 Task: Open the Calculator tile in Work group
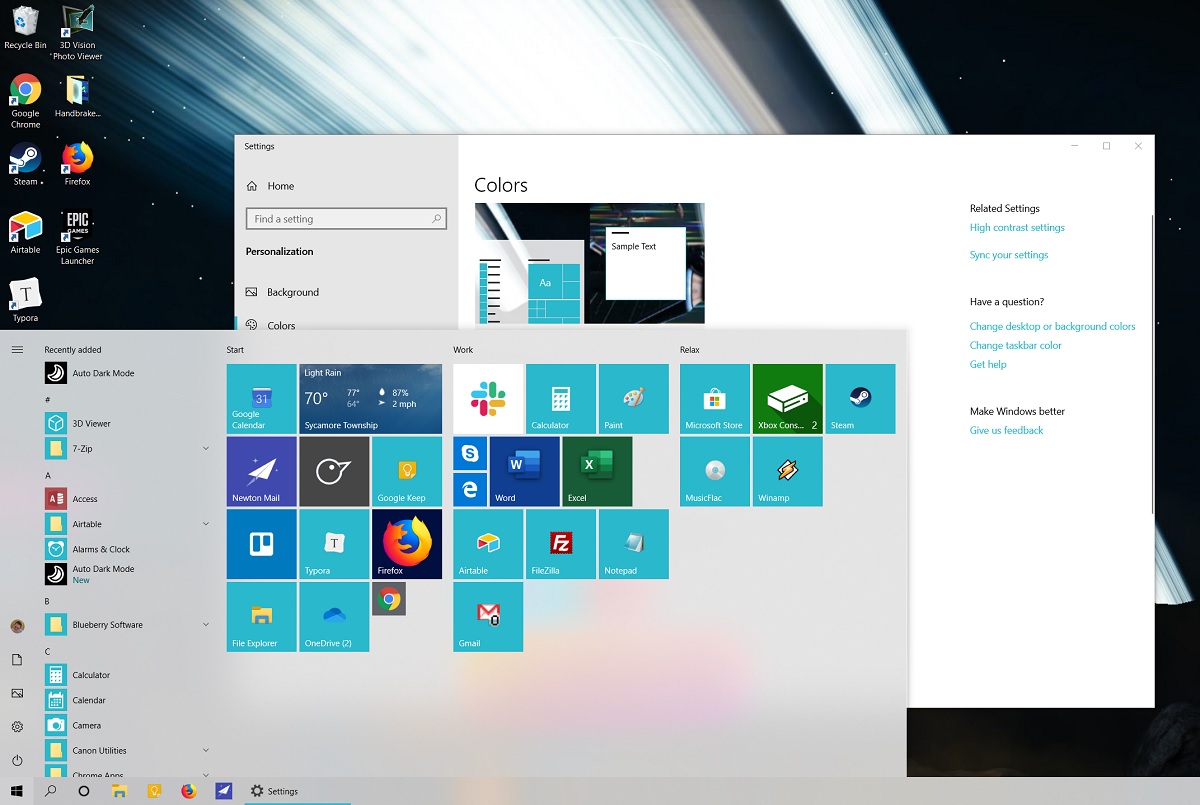click(561, 399)
